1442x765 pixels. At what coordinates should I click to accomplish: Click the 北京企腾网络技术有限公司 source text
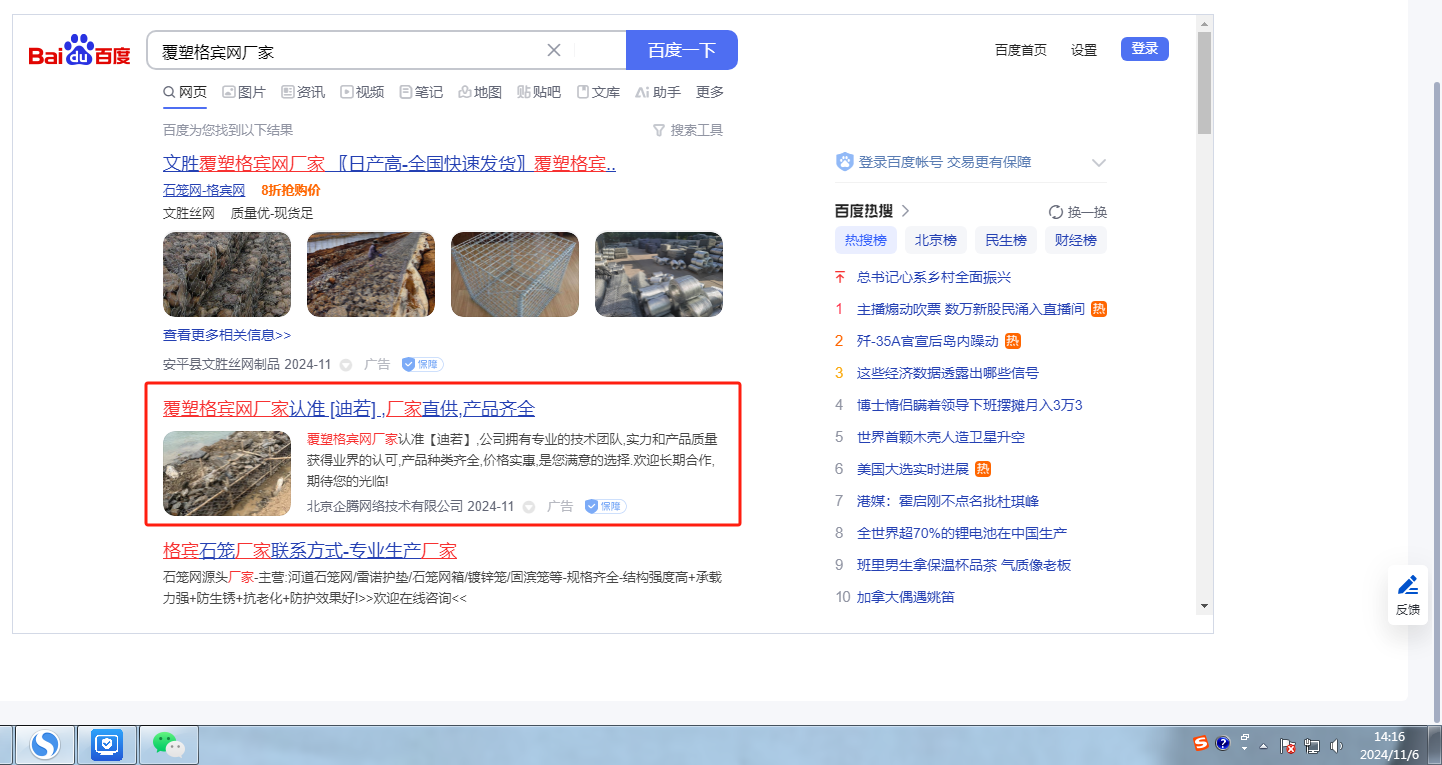tap(385, 507)
